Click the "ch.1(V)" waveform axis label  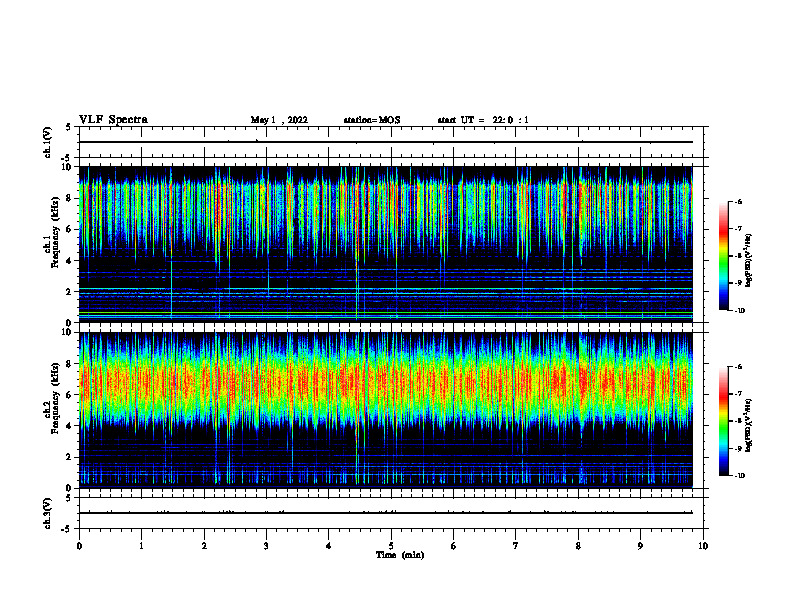(x=48, y=142)
